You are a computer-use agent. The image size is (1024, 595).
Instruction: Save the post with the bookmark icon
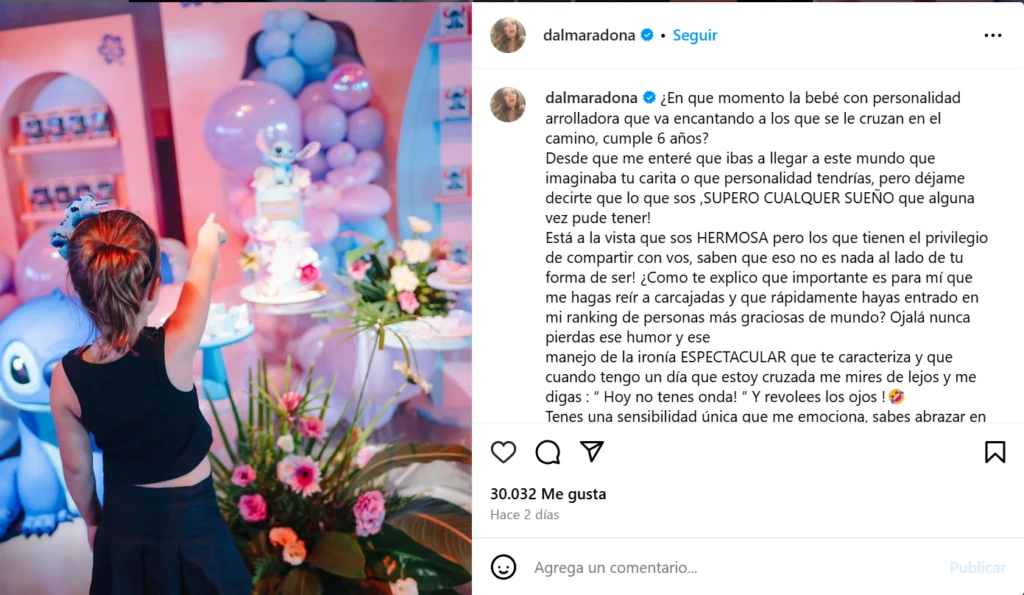[x=995, y=452]
